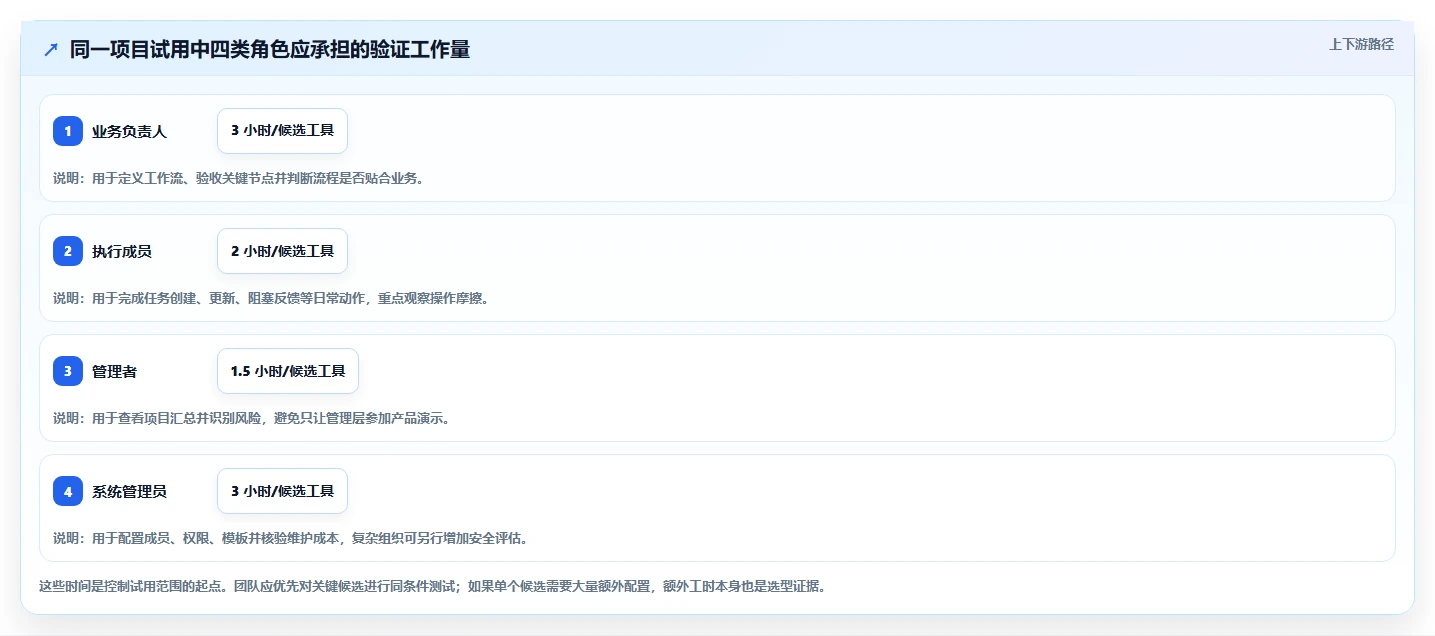Click the 2 小时/候选工具 chip for 执行成员
The width and height of the screenshot is (1435, 636).
[282, 251]
